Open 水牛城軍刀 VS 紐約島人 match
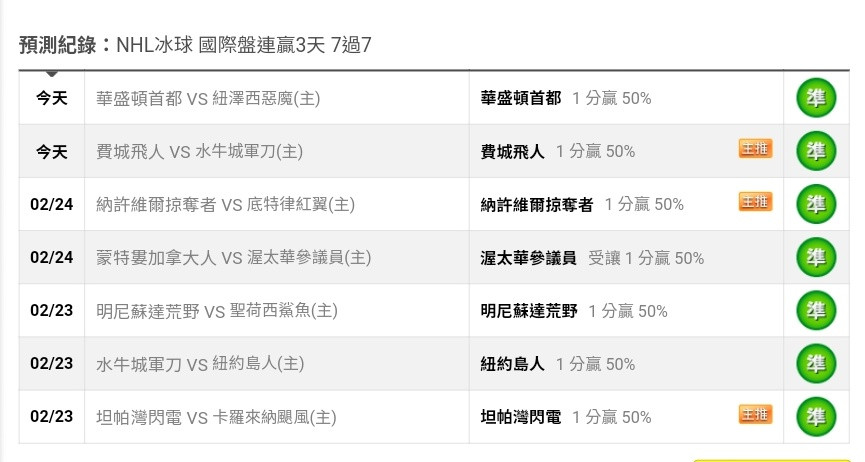This screenshot has height=462, width=865. (200, 364)
